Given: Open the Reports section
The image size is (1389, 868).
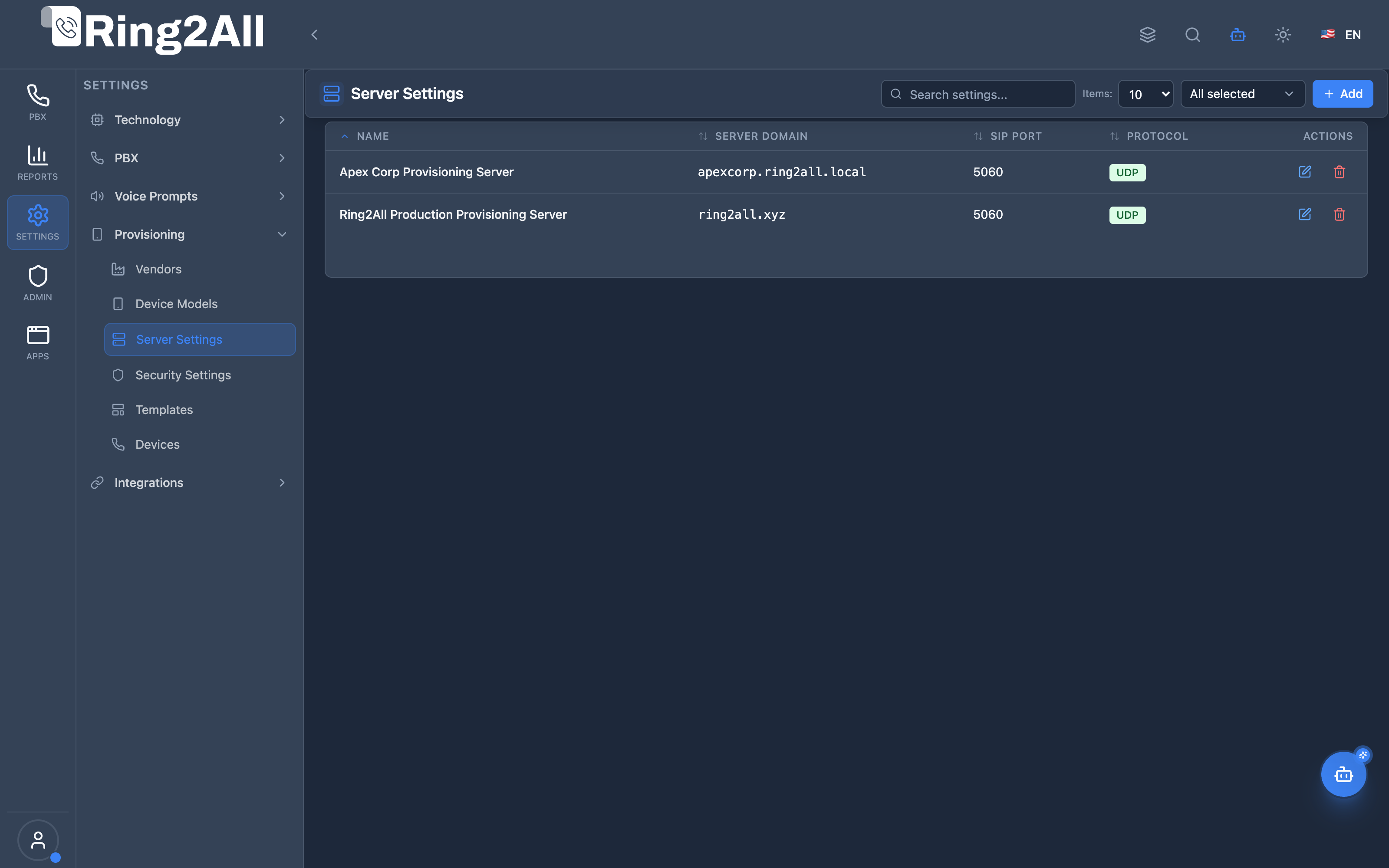Looking at the screenshot, I should click(38, 163).
